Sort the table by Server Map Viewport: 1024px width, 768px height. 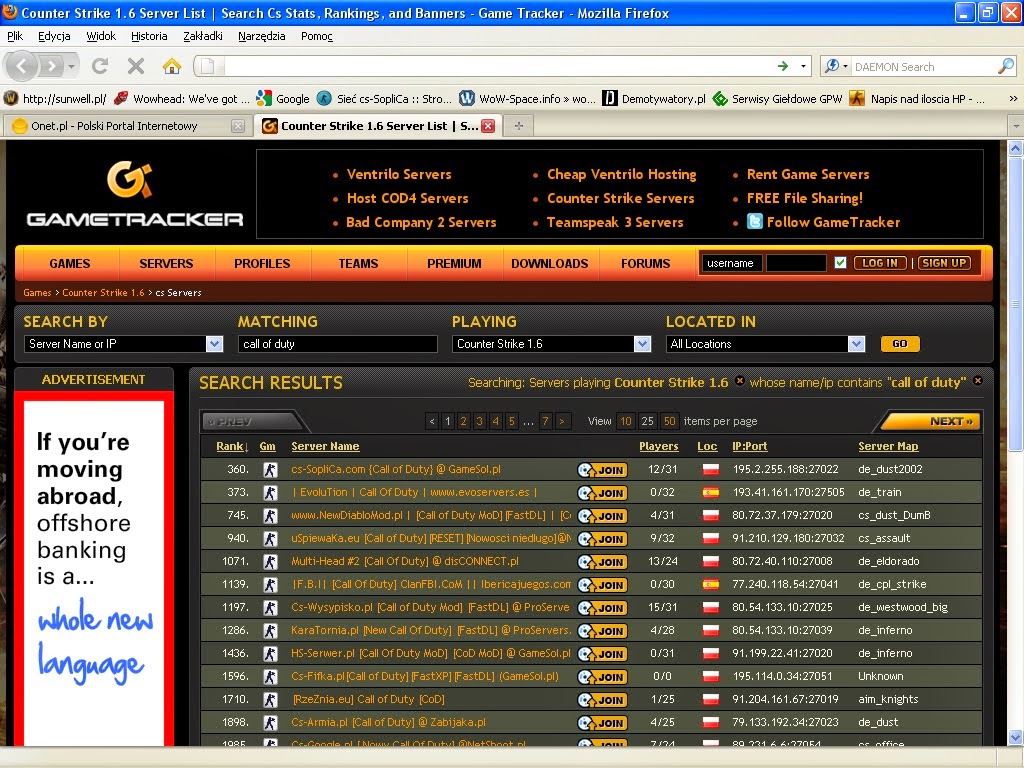pos(888,447)
